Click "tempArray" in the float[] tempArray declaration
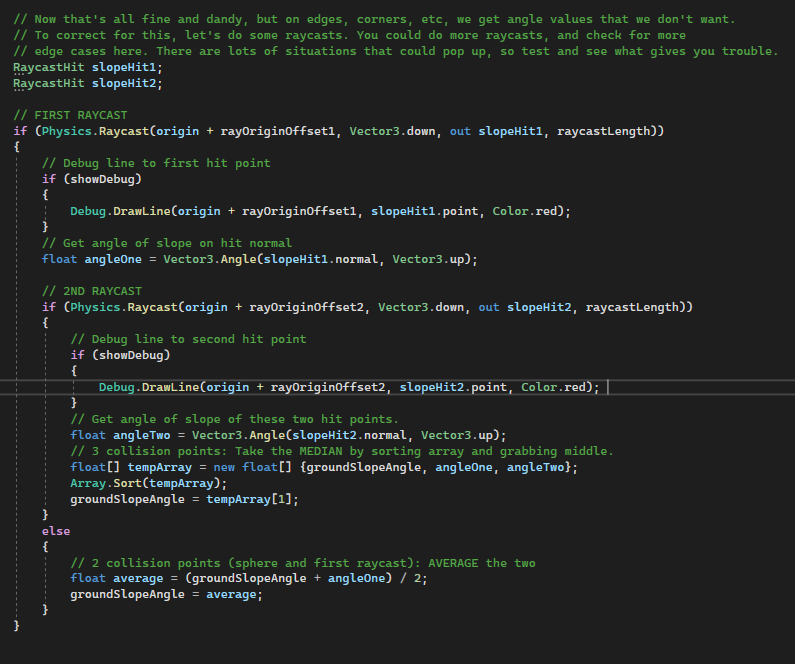Image resolution: width=795 pixels, height=664 pixels. click(160, 467)
